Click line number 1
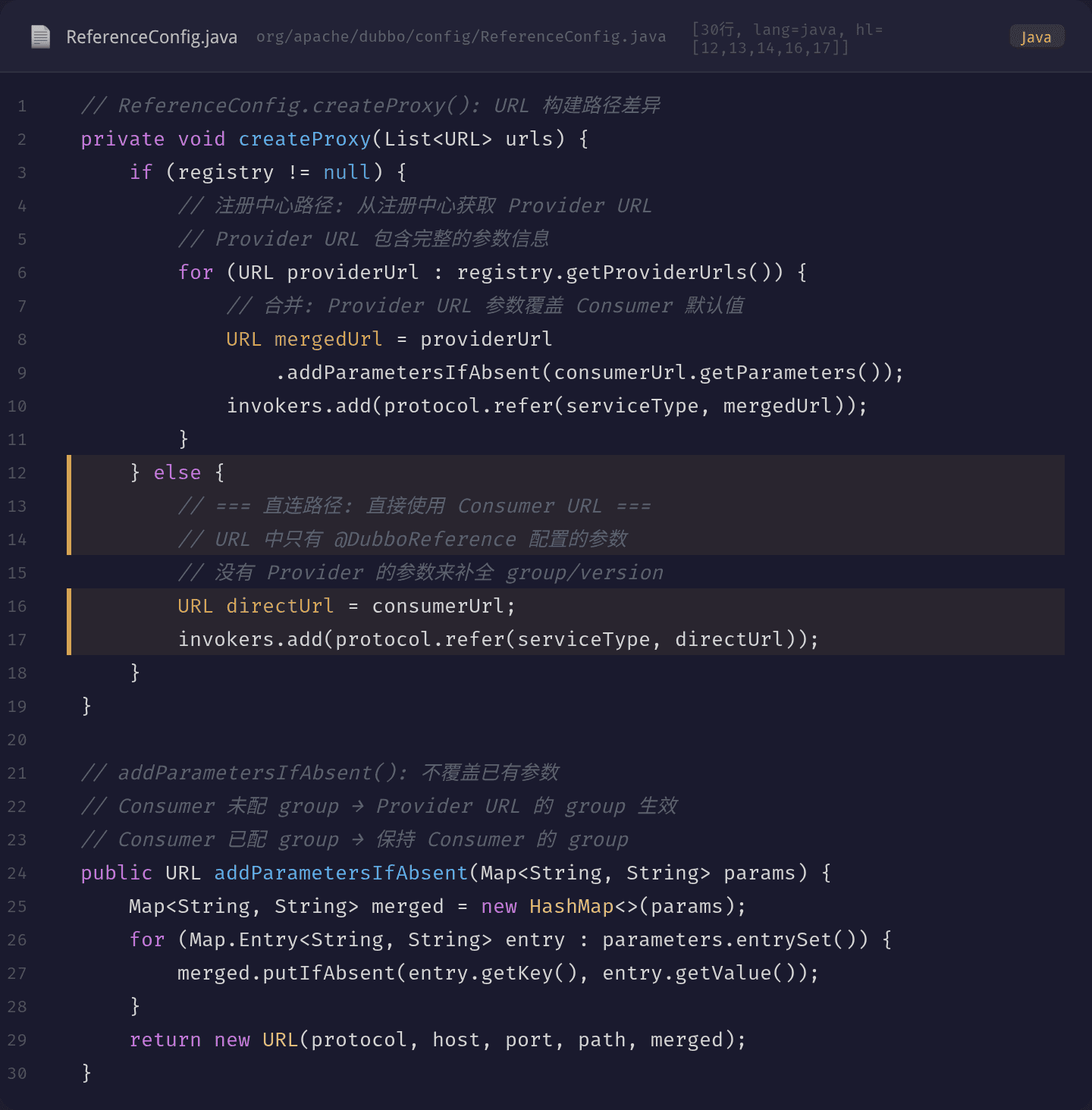Image resolution: width=1092 pixels, height=1110 pixels. [22, 106]
